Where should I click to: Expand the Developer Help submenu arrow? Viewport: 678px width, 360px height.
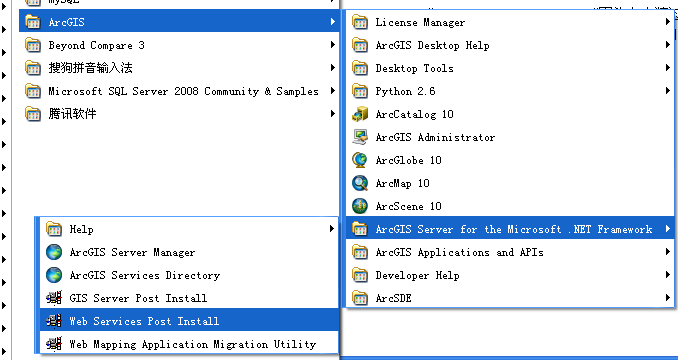tap(668, 274)
